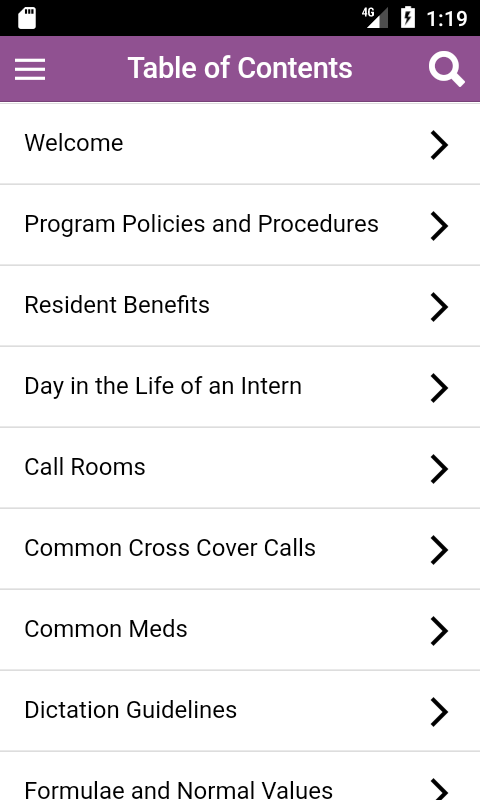480x800 pixels.
Task: Open Day in the Life of an Intern
Action: click(240, 387)
